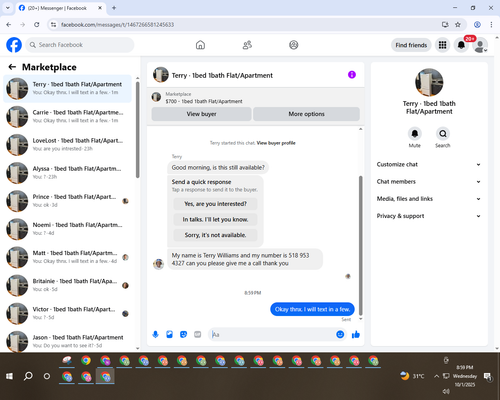Viewport: 500px width, 400px height.
Task: Open Britainie's conversation in the list
Action: click(x=67, y=285)
